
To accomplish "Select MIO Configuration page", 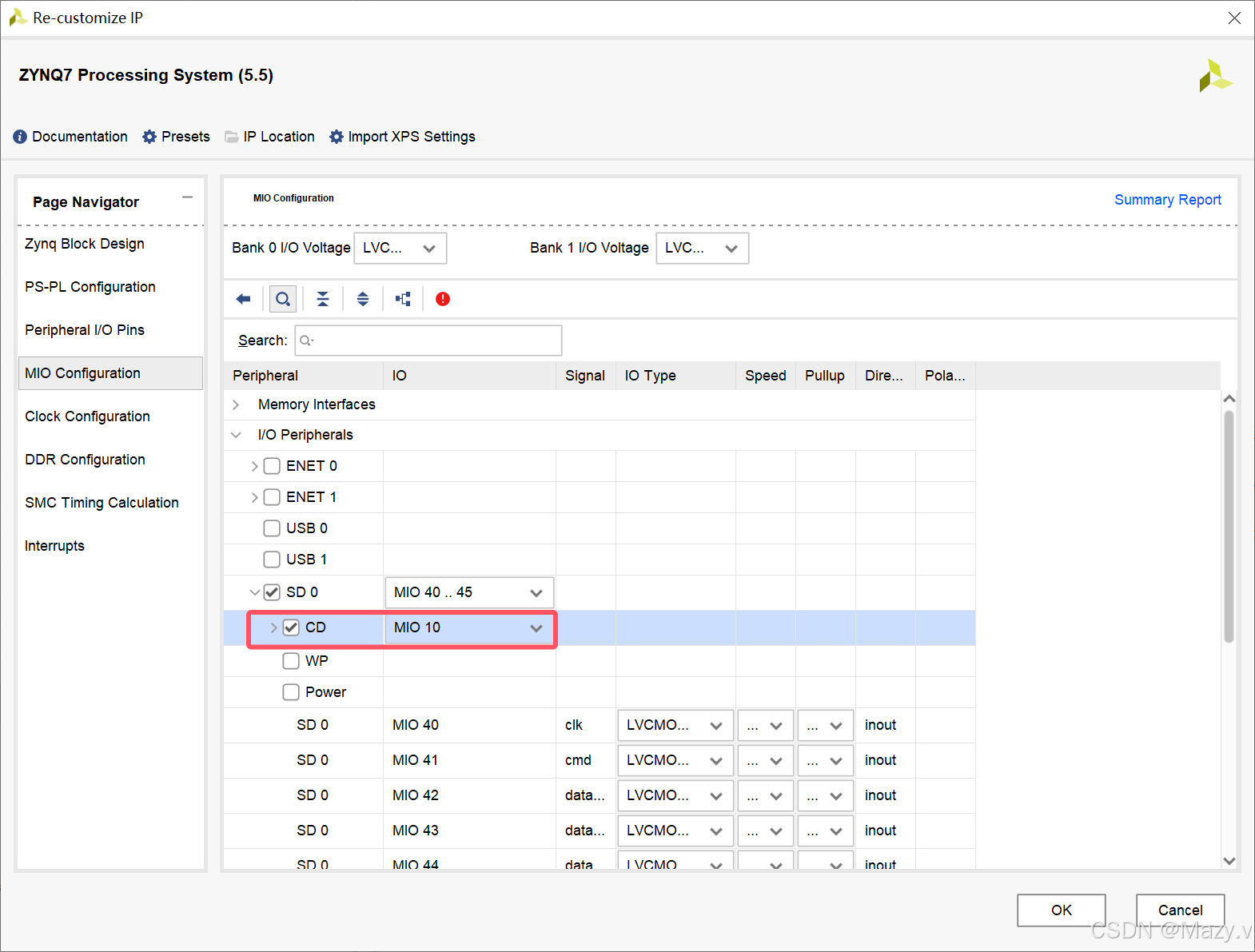I will pos(110,373).
